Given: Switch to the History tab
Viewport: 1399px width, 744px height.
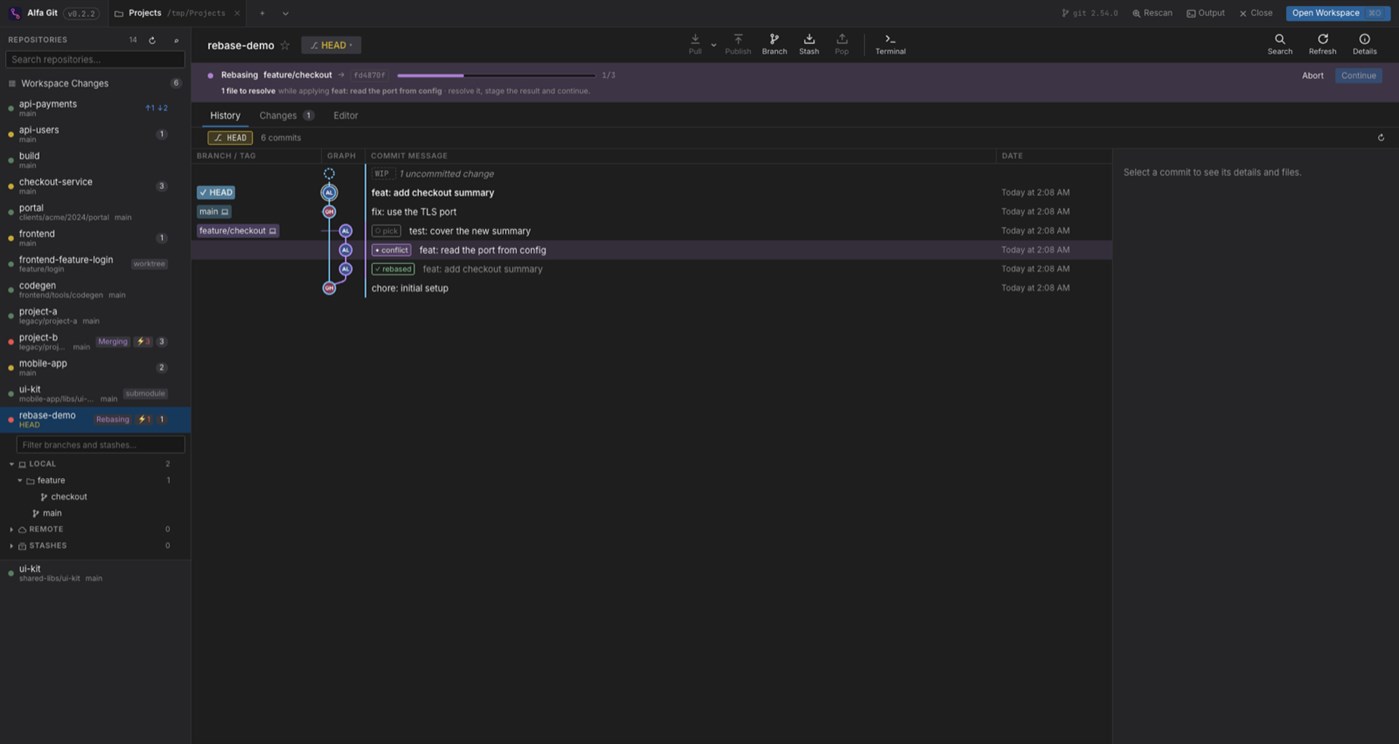Looking at the screenshot, I should tap(225, 116).
